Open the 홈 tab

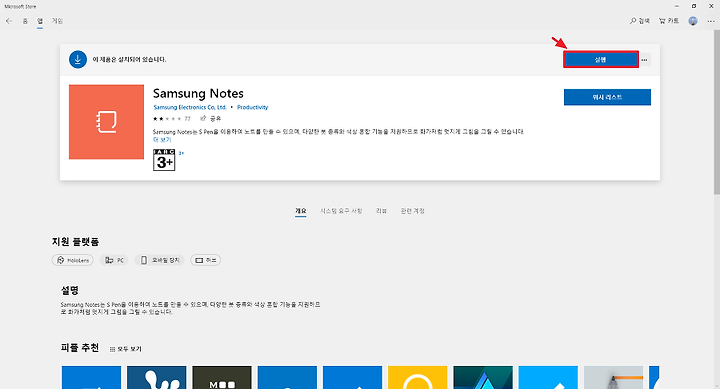pyautogui.click(x=25, y=21)
